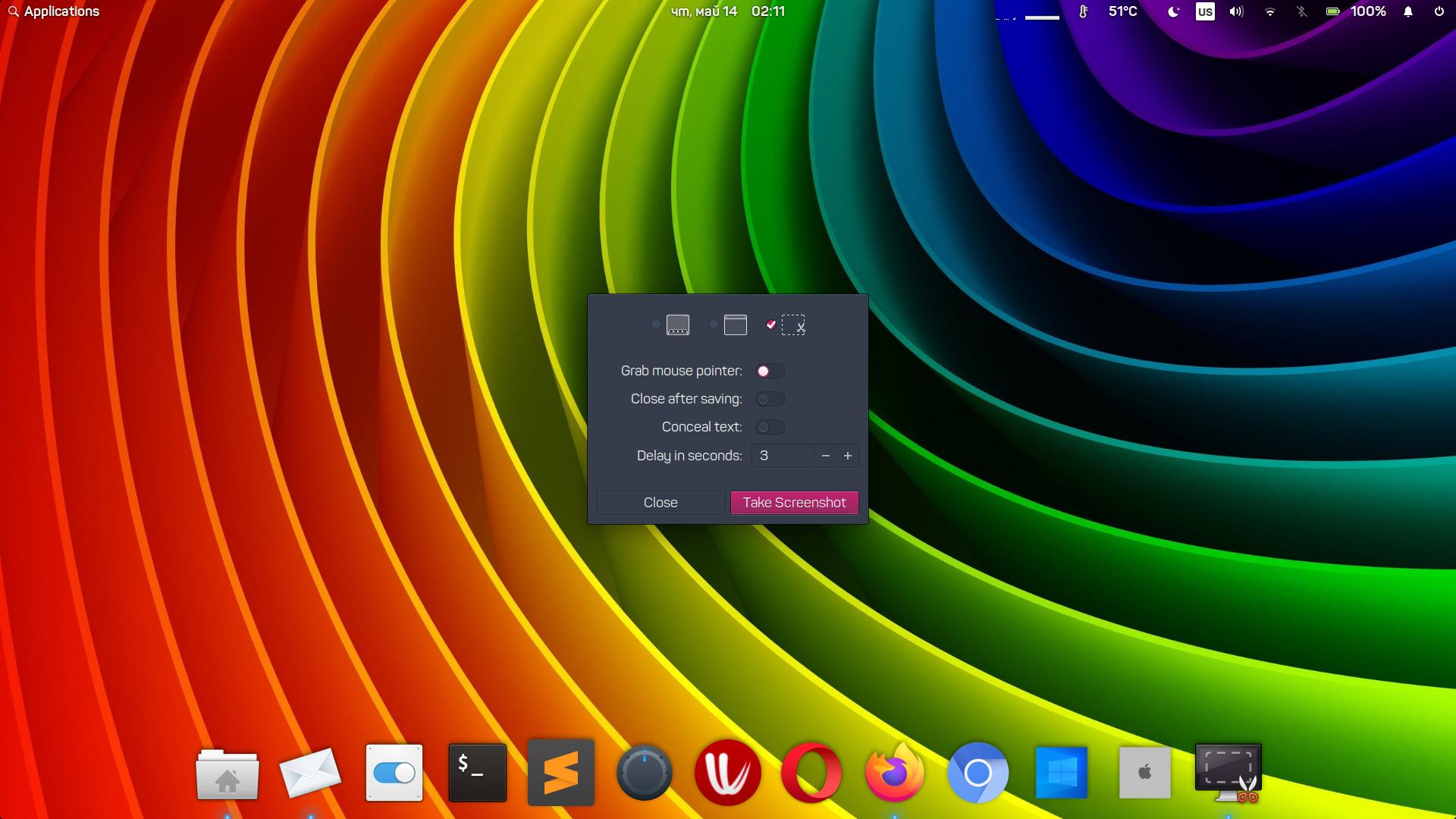Viewport: 1456px width, 819px height.
Task: Click the system monitor graph indicator
Action: 1028,15
